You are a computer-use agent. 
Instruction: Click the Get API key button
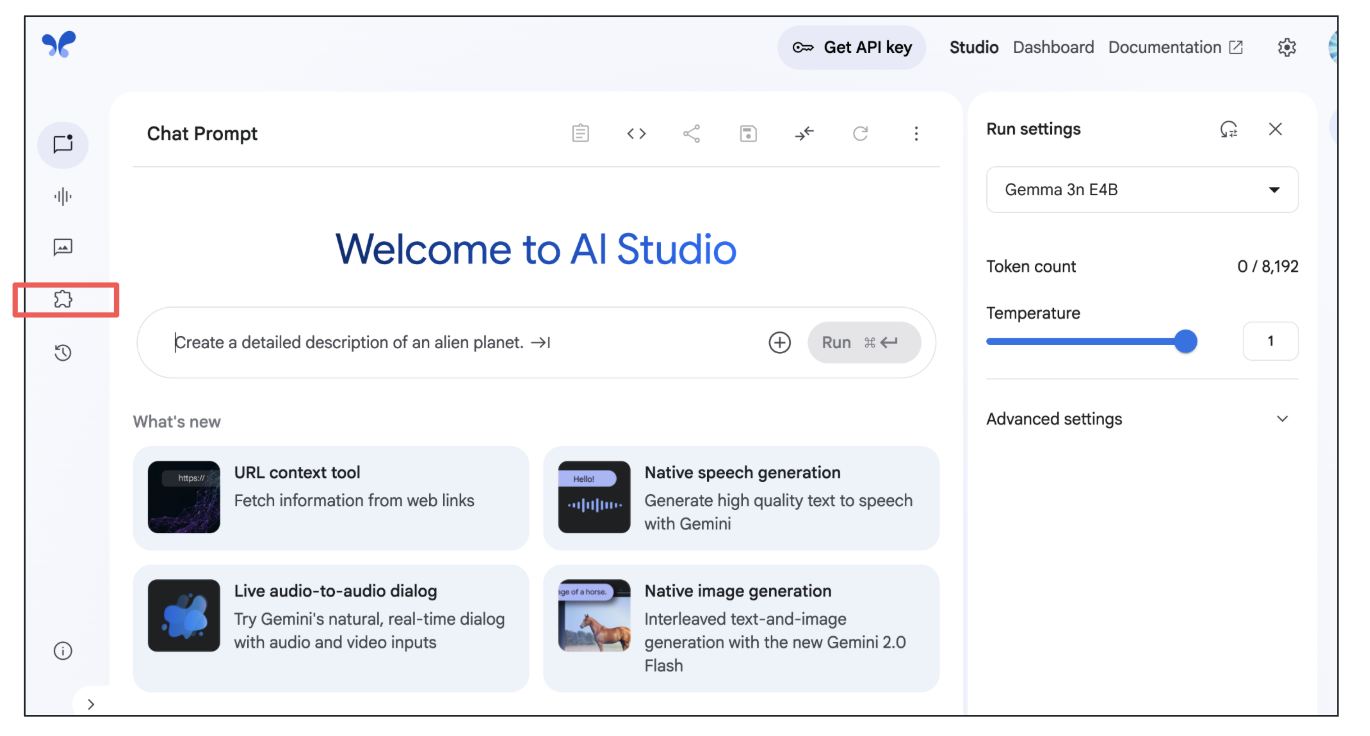[x=852, y=47]
